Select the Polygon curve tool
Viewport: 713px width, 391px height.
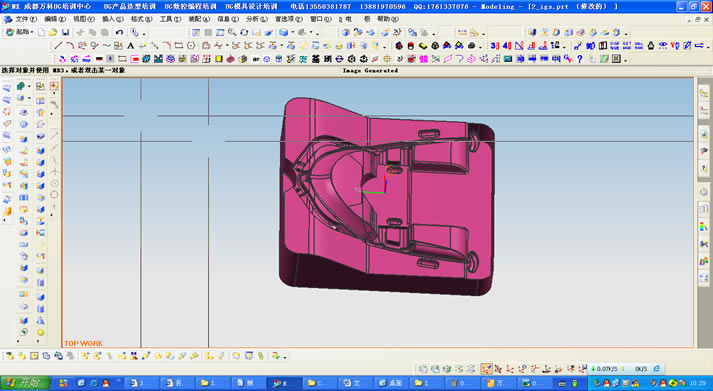(191, 45)
